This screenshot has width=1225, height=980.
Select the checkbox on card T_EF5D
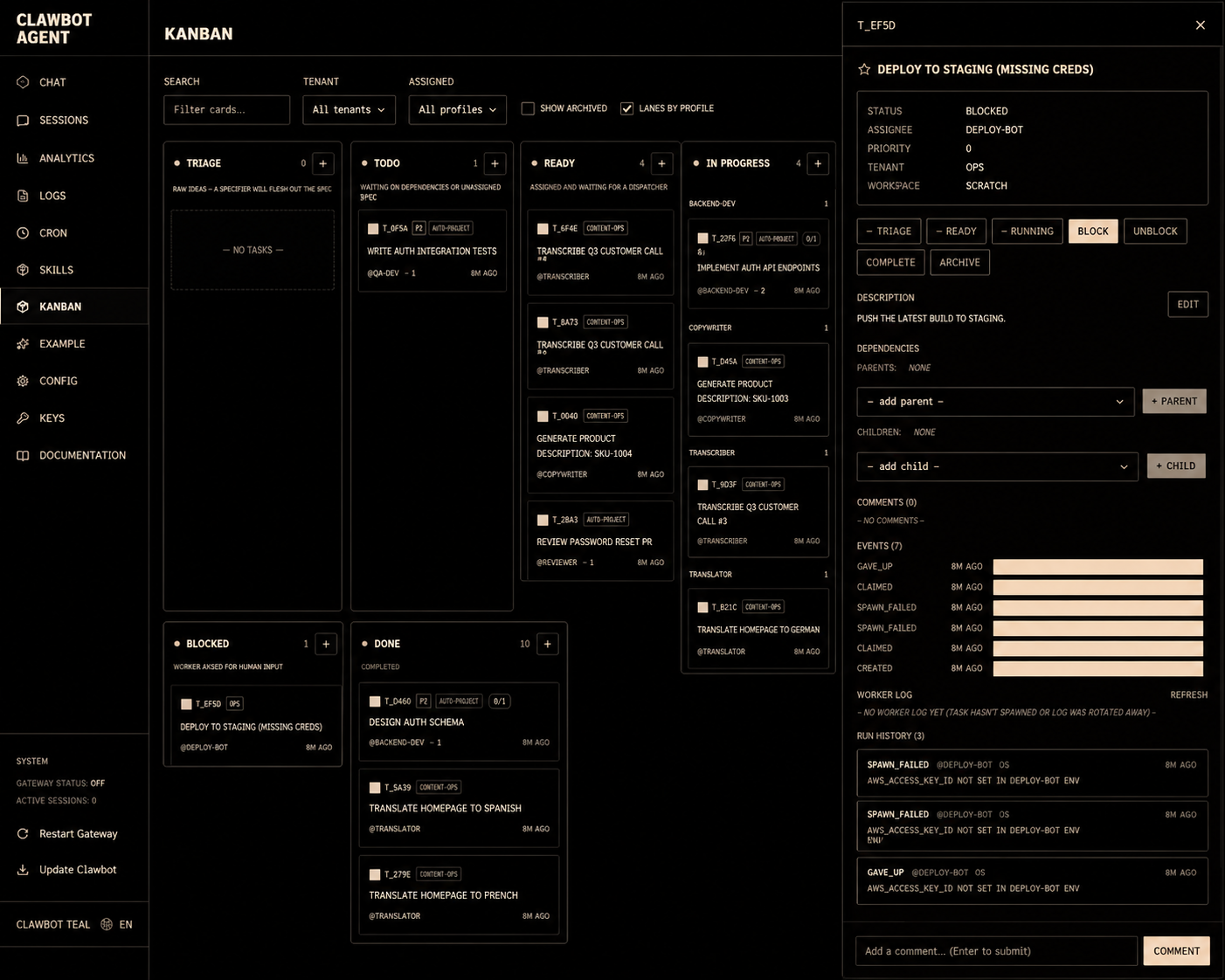[186, 704]
